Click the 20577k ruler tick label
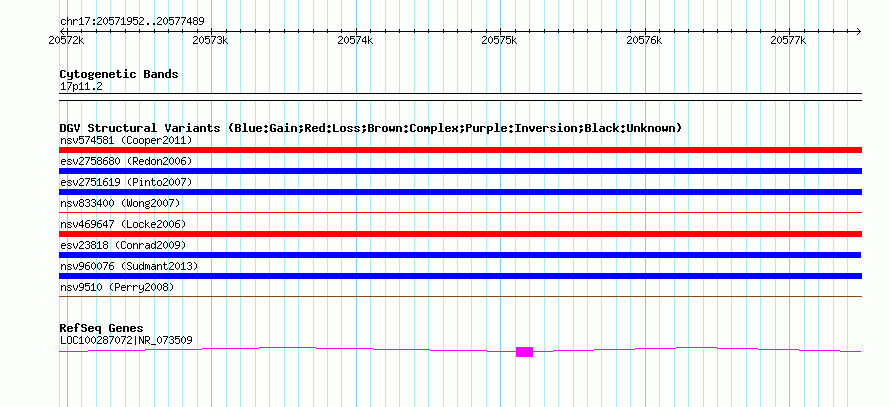This screenshot has width=890, height=407. point(788,40)
